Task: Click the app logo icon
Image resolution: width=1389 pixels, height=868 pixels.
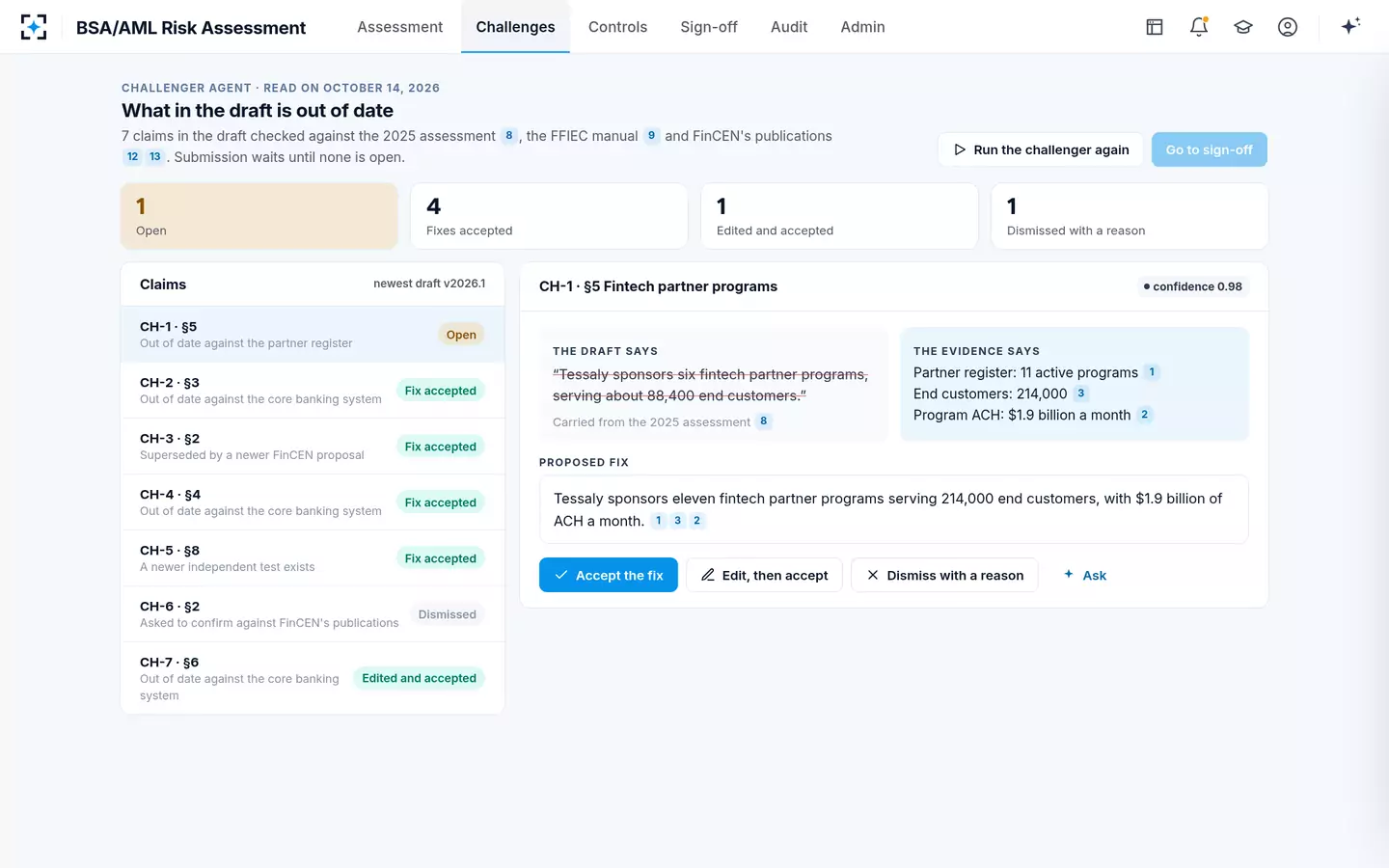Action: point(34,27)
